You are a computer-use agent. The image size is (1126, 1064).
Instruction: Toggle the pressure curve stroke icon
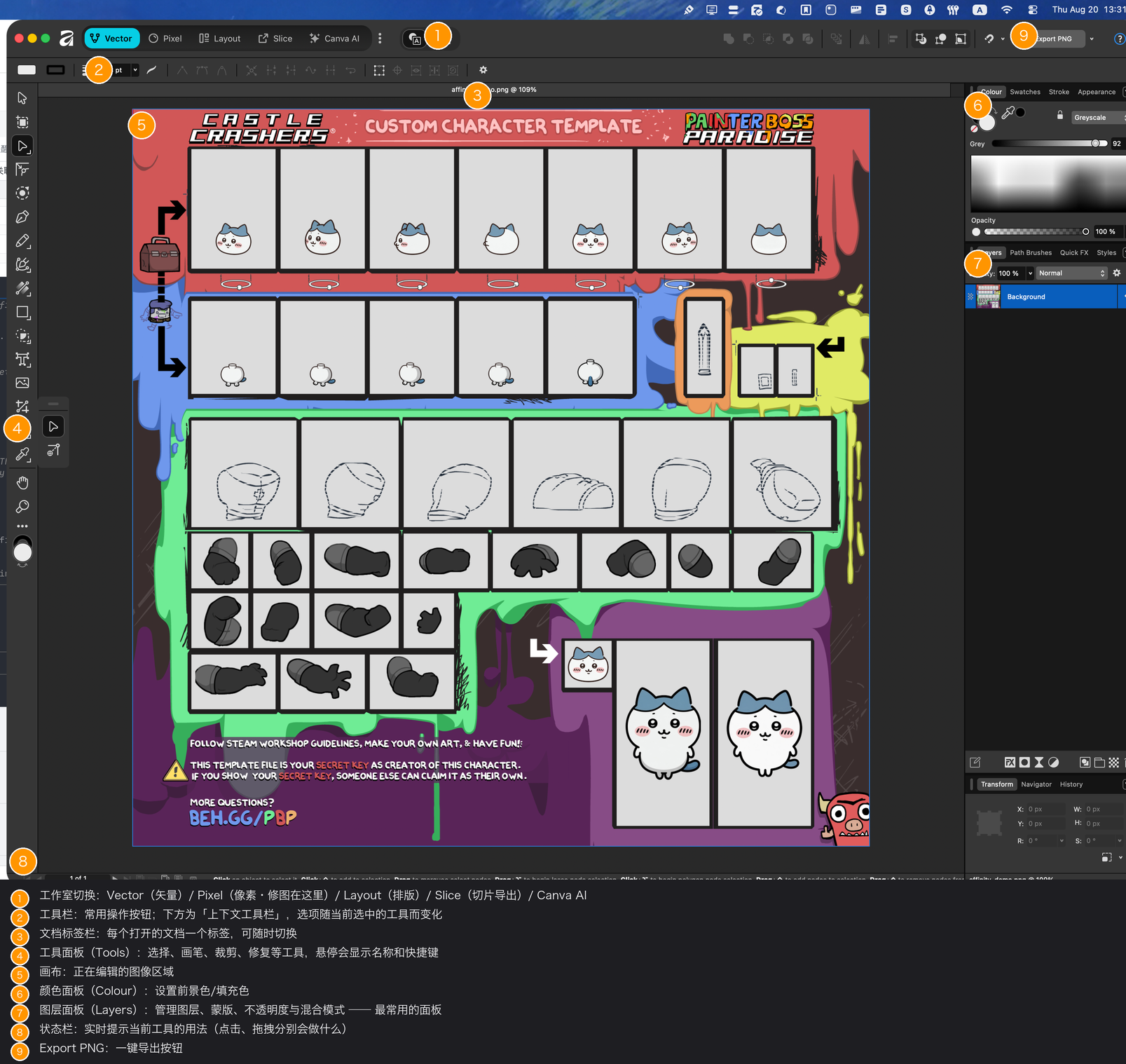[151, 70]
